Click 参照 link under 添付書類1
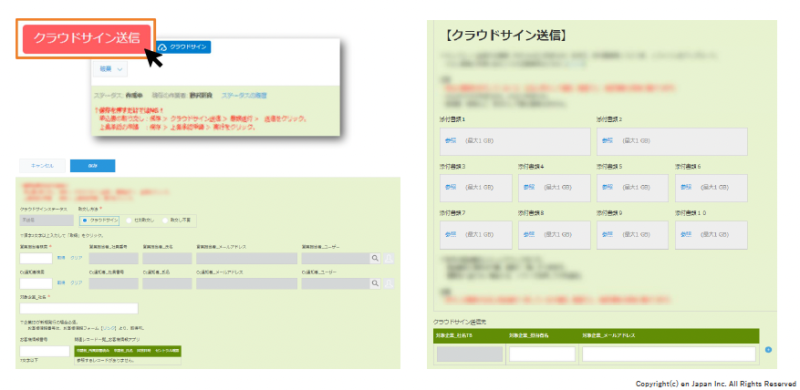Viewport: 800px width, 390px height. (451, 141)
